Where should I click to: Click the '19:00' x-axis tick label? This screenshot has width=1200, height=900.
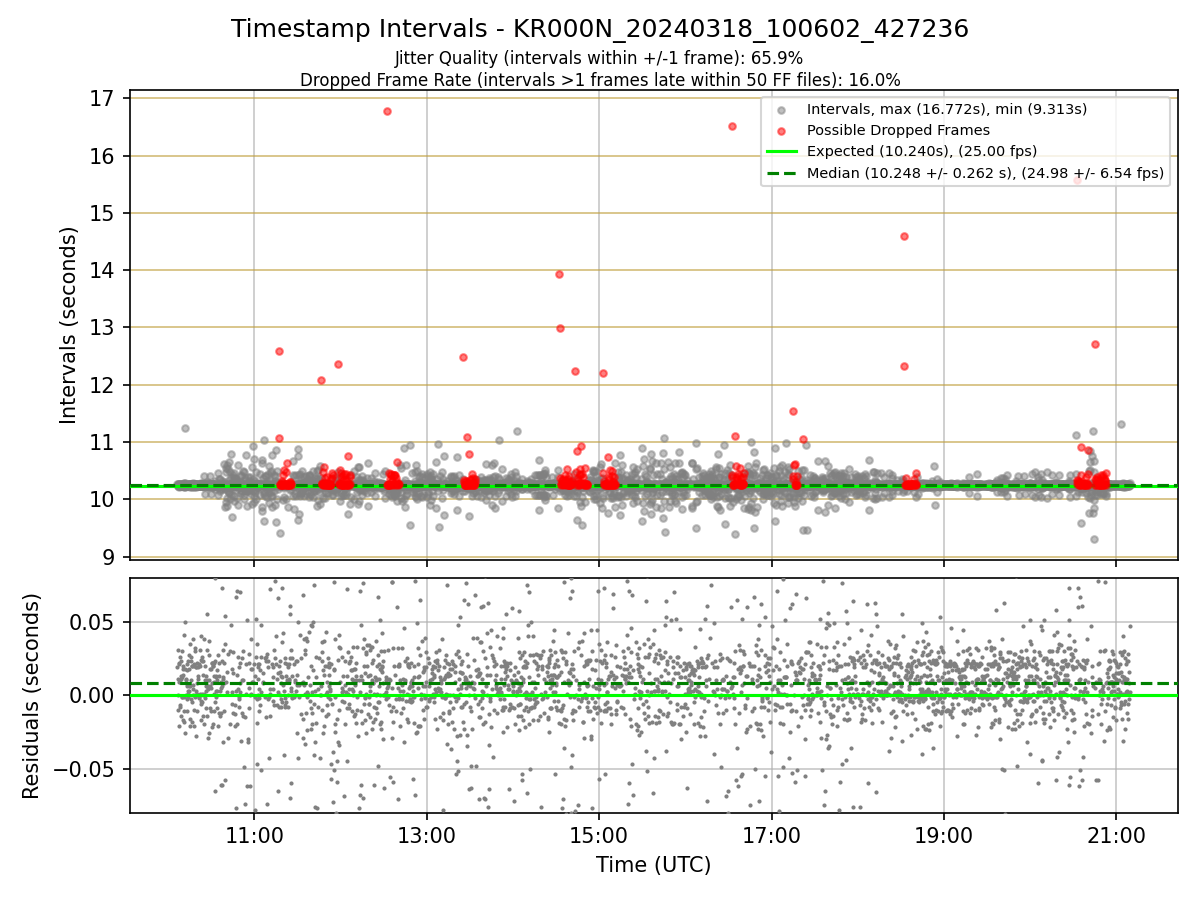944,836
